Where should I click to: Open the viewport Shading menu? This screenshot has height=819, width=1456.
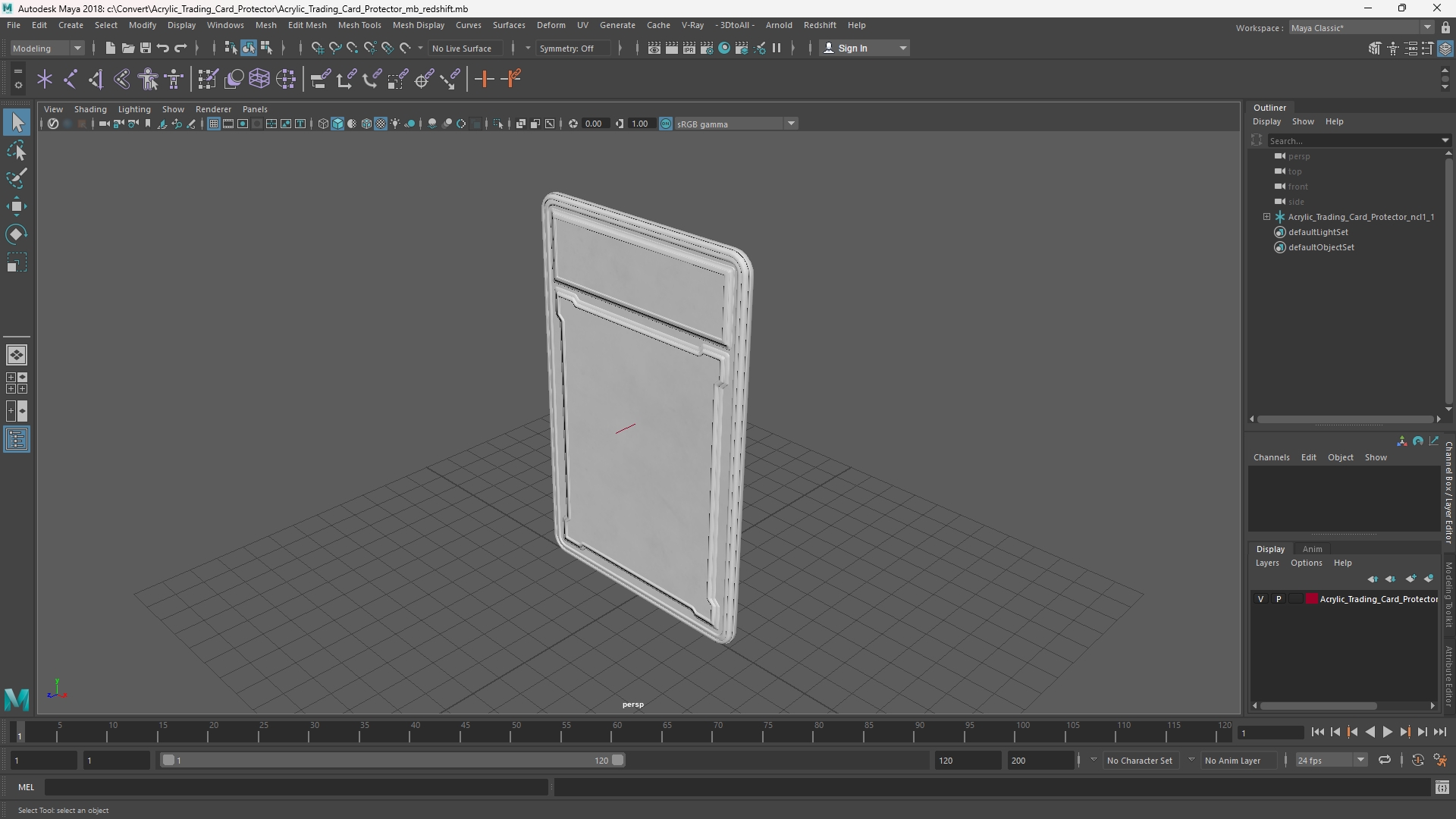pyautogui.click(x=90, y=109)
